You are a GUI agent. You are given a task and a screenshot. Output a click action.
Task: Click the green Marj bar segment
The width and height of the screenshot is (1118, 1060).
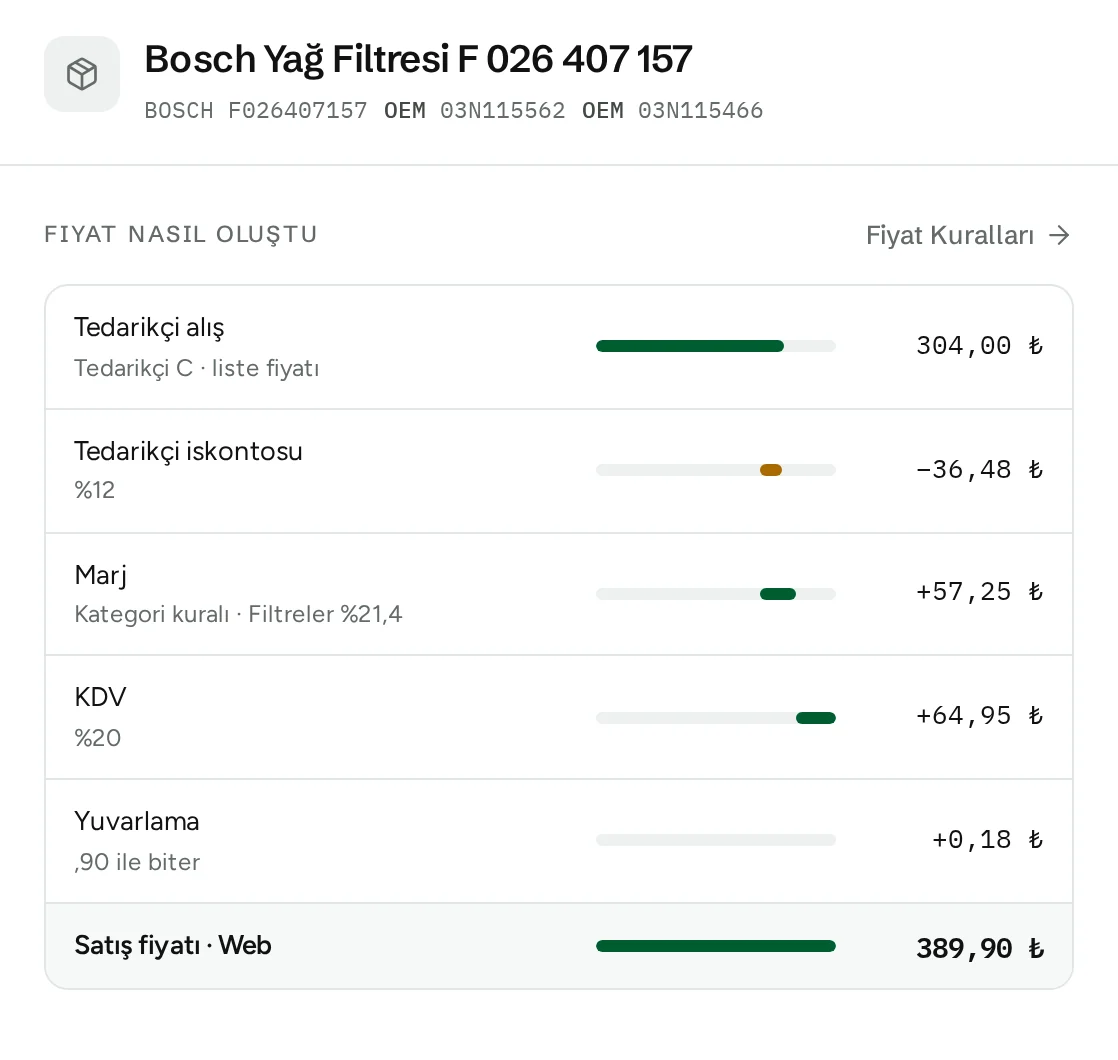click(778, 594)
